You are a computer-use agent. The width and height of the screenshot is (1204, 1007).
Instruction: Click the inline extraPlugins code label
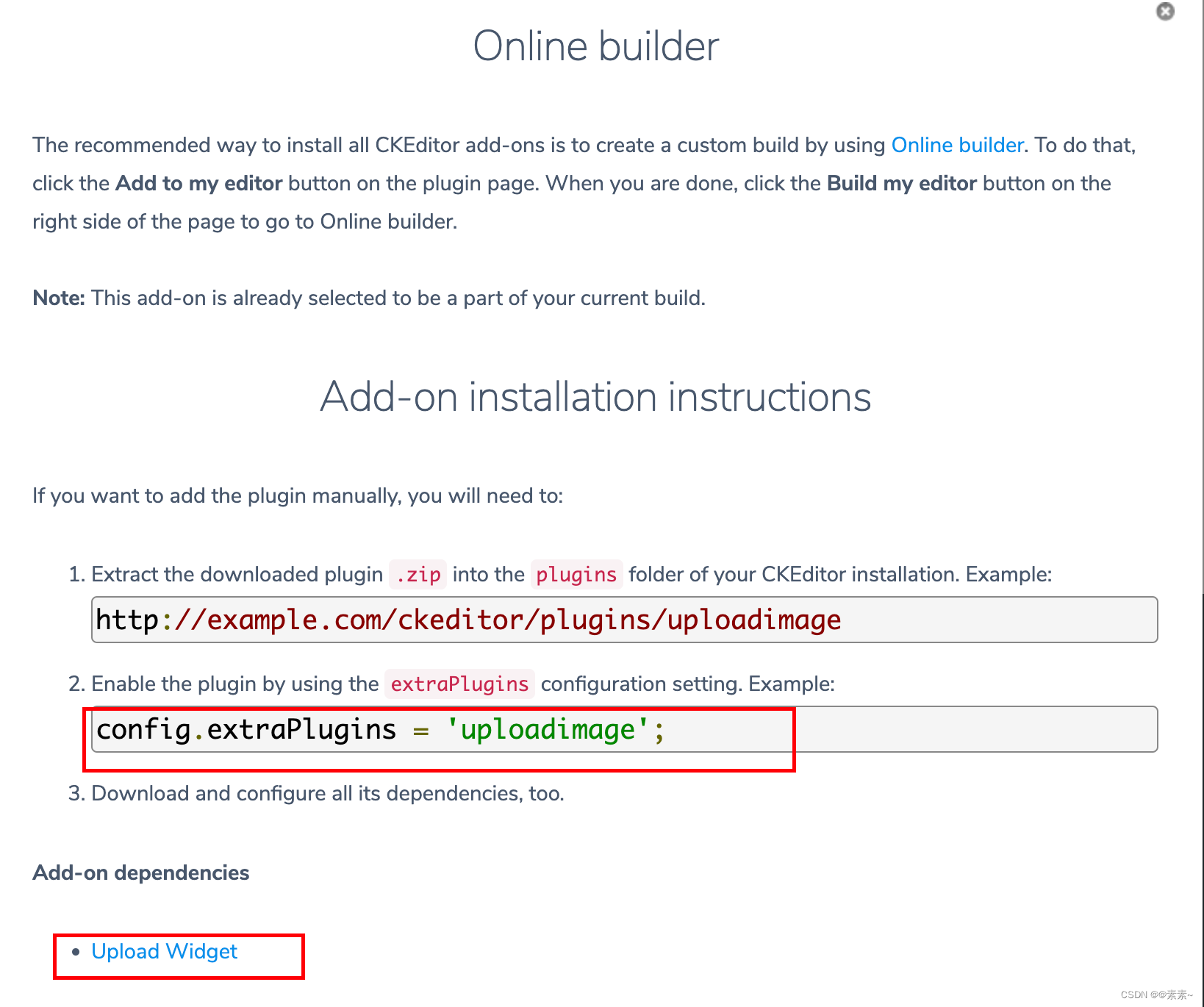pyautogui.click(x=459, y=684)
